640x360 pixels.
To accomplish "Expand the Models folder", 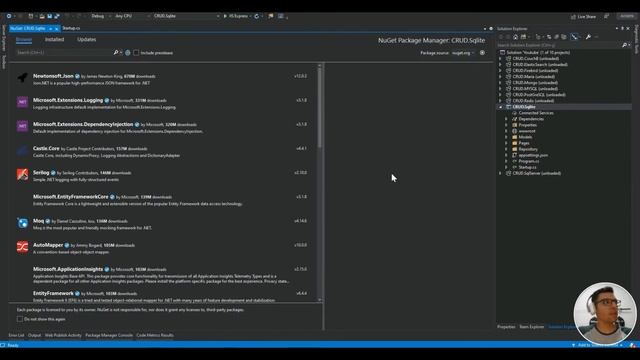I will click(507, 137).
